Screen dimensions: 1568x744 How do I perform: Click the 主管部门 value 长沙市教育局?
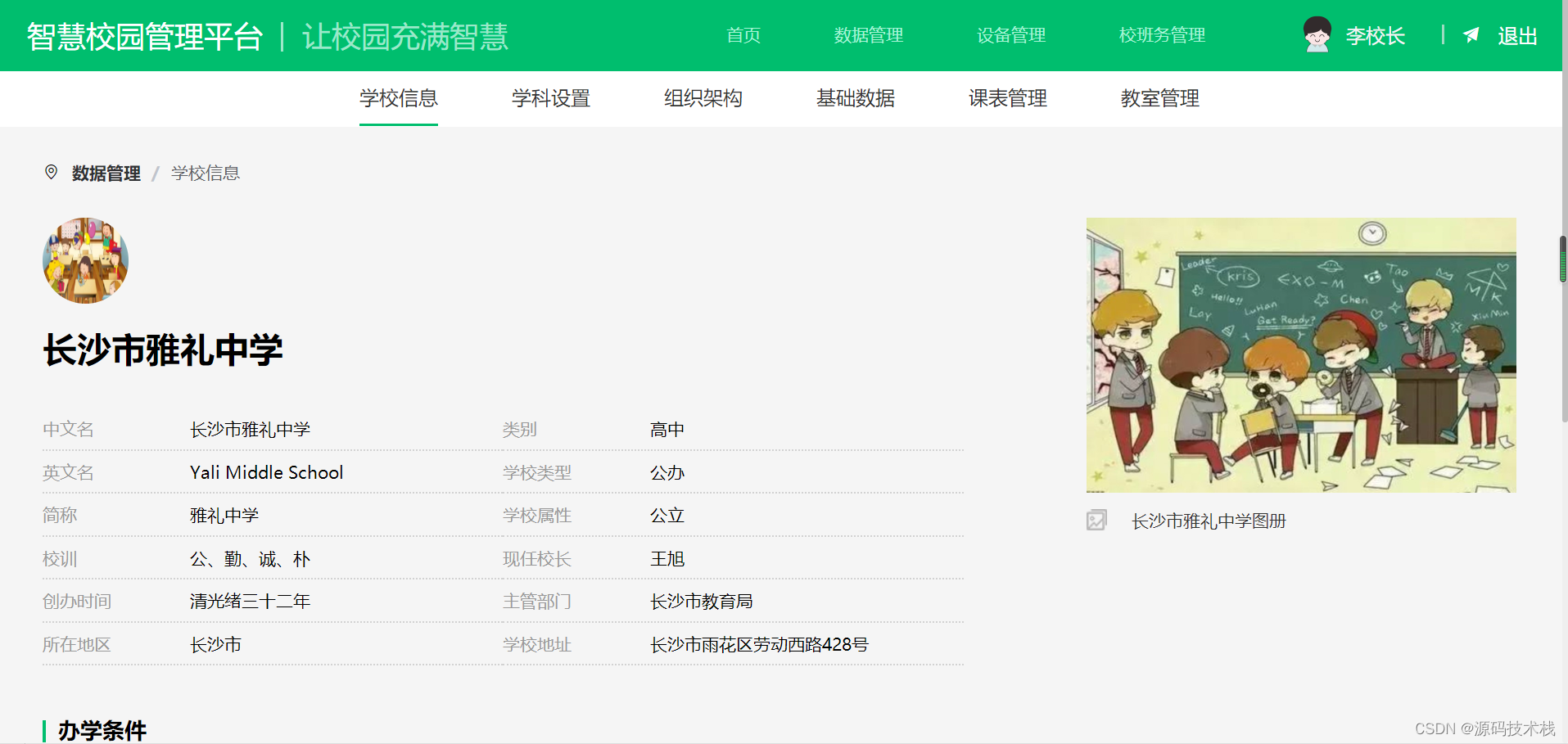[702, 602]
